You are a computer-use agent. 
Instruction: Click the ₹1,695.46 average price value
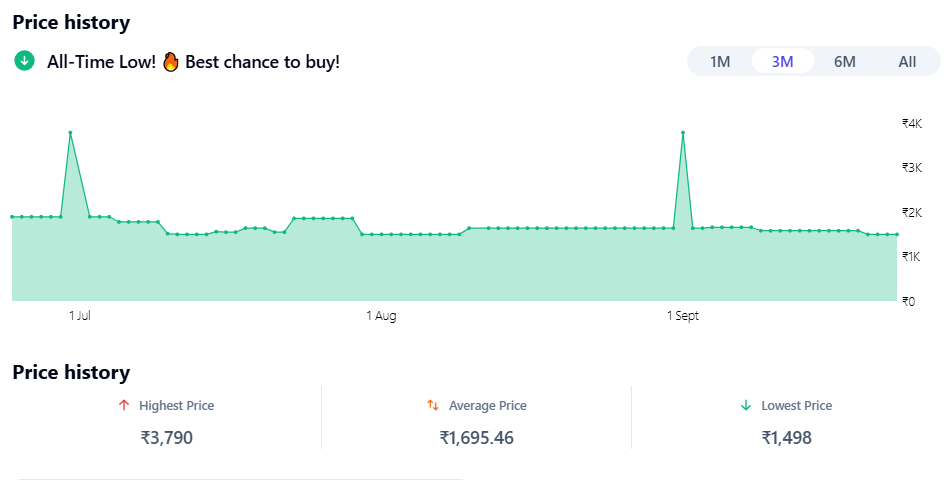[x=476, y=438]
